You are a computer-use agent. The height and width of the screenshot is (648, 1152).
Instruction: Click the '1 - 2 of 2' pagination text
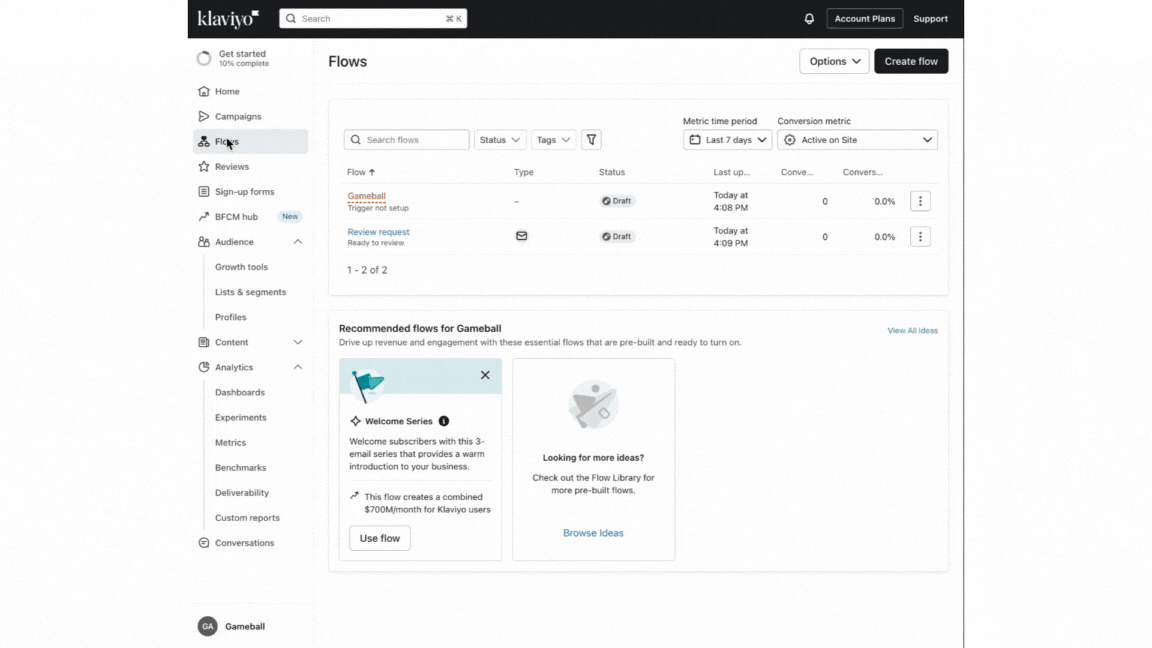(x=367, y=270)
